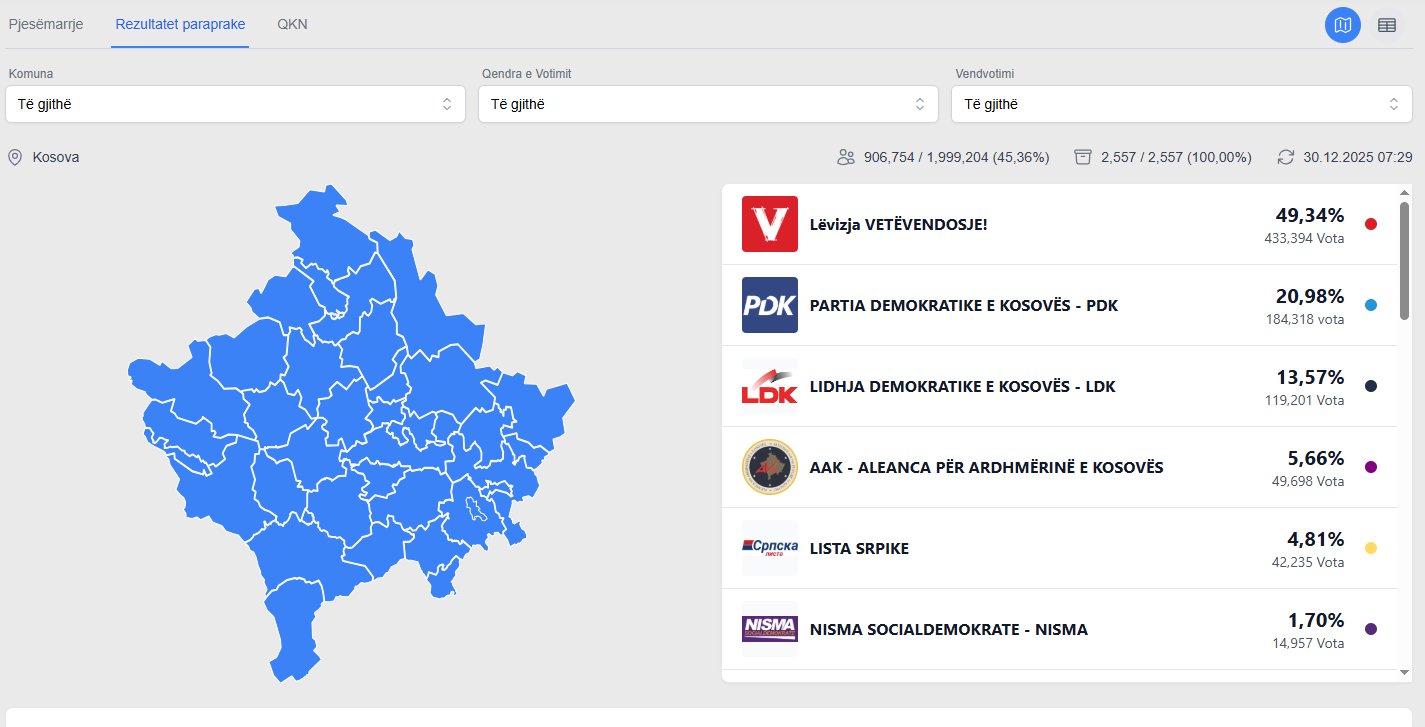Click the VETËVENDOSJE party logo
Image resolution: width=1425 pixels, height=727 pixels.
[770, 224]
